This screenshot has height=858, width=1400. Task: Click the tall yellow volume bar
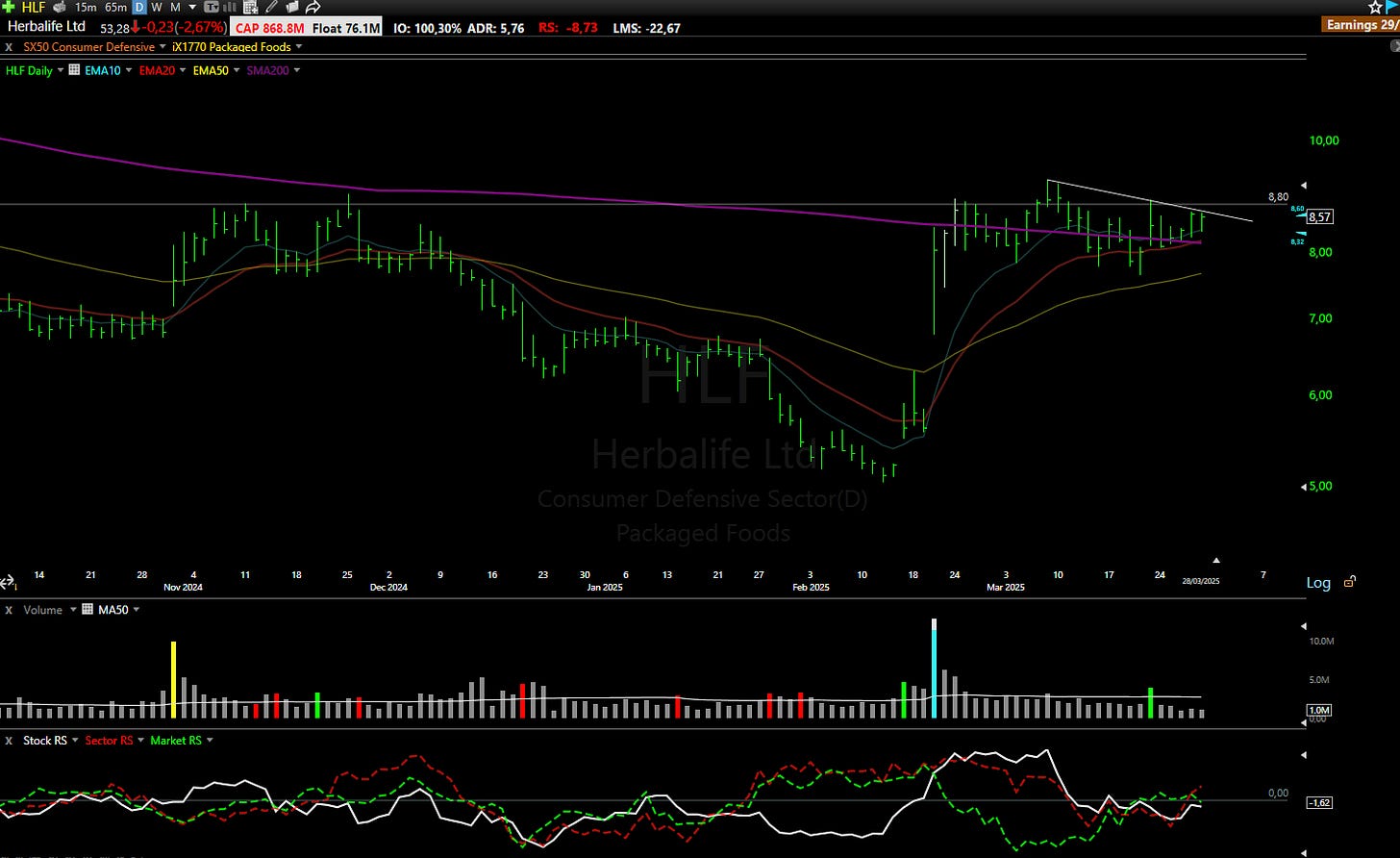point(174,679)
